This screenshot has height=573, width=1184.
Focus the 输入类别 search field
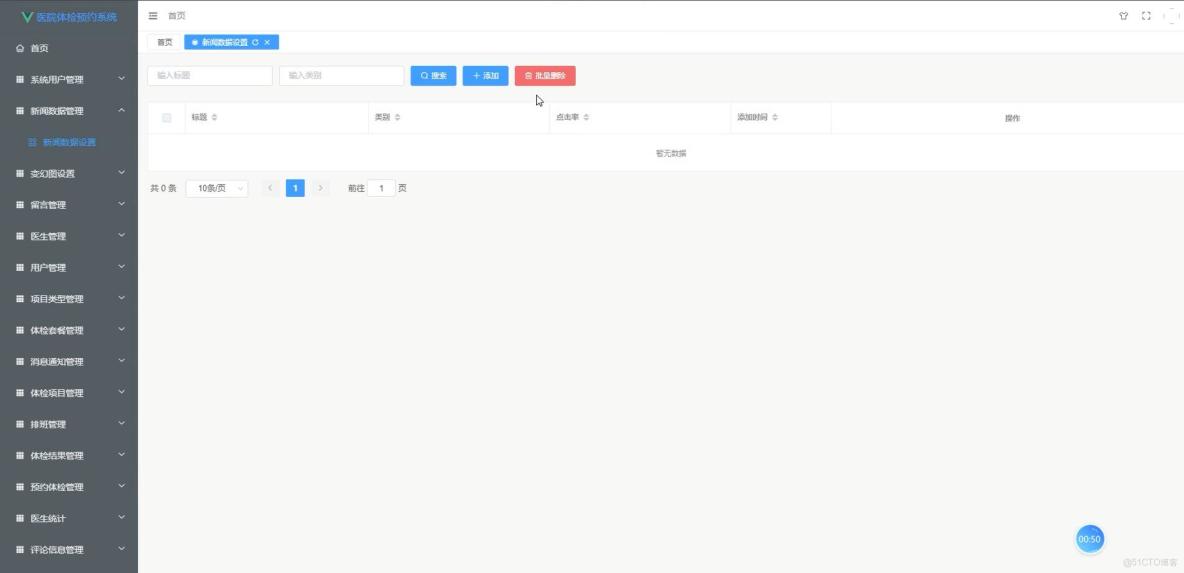point(341,75)
